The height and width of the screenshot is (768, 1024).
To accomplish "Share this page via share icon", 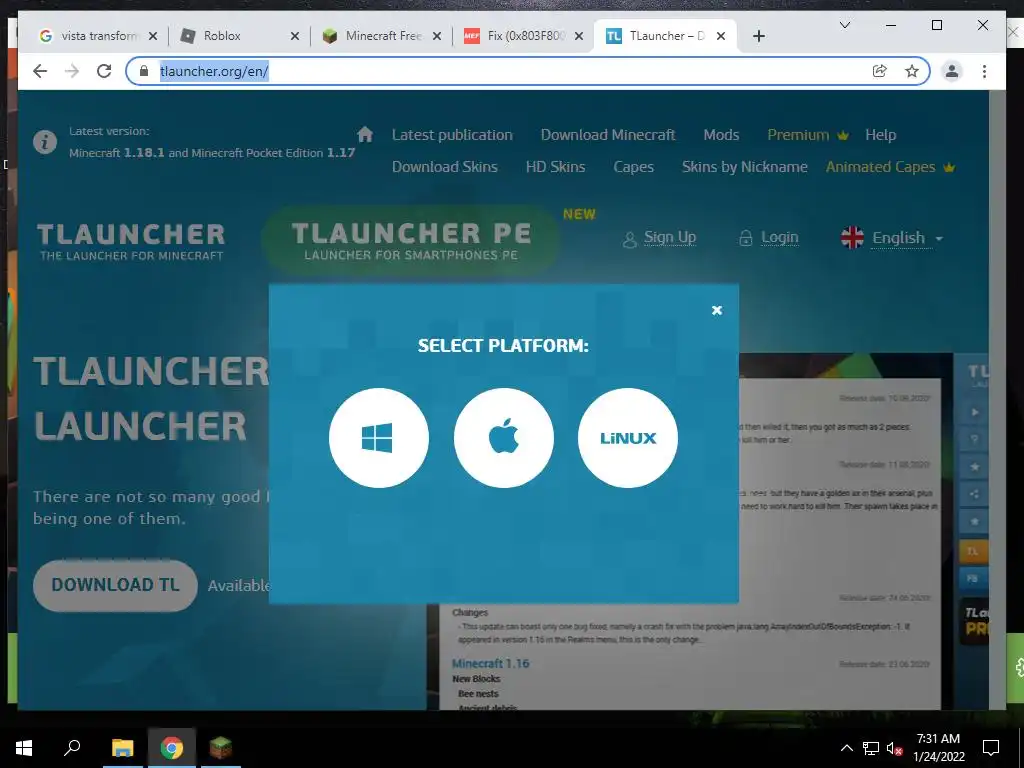I will tap(880, 71).
